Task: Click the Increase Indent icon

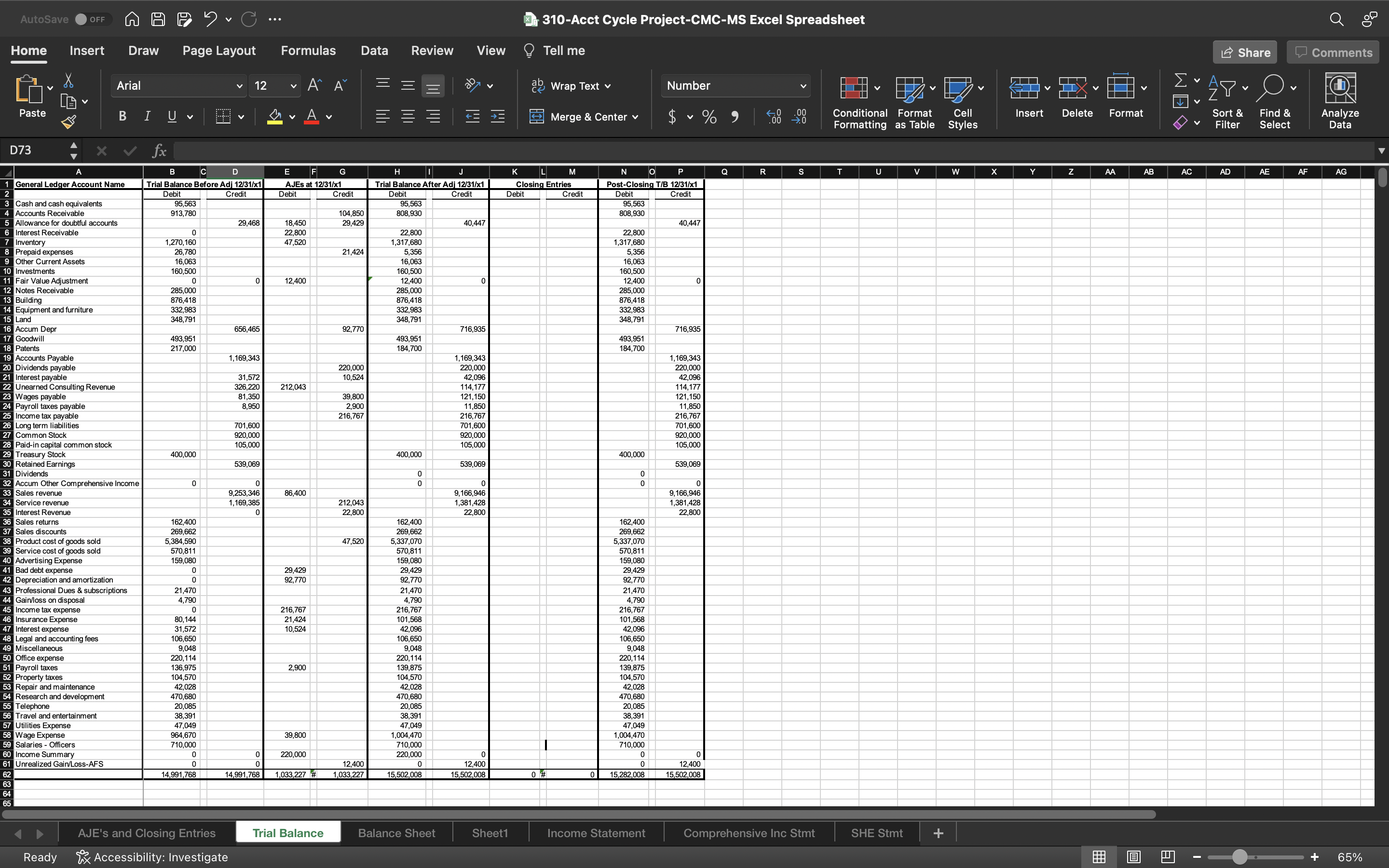Action: [x=498, y=117]
